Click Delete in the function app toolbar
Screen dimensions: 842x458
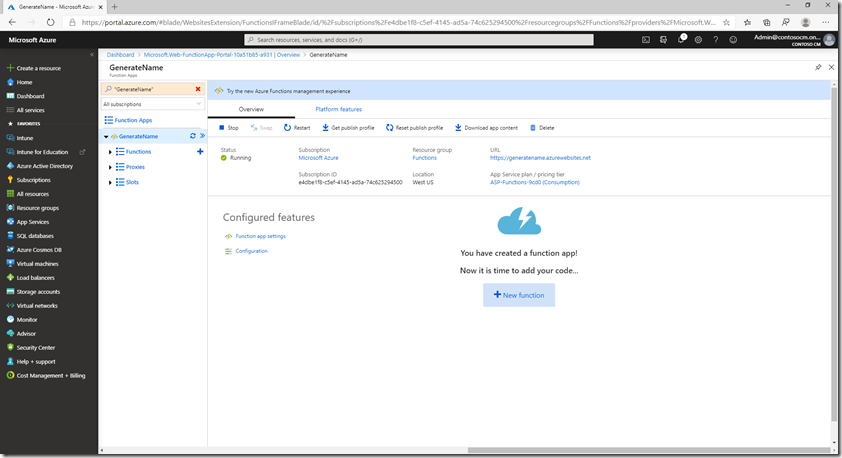[542, 128]
